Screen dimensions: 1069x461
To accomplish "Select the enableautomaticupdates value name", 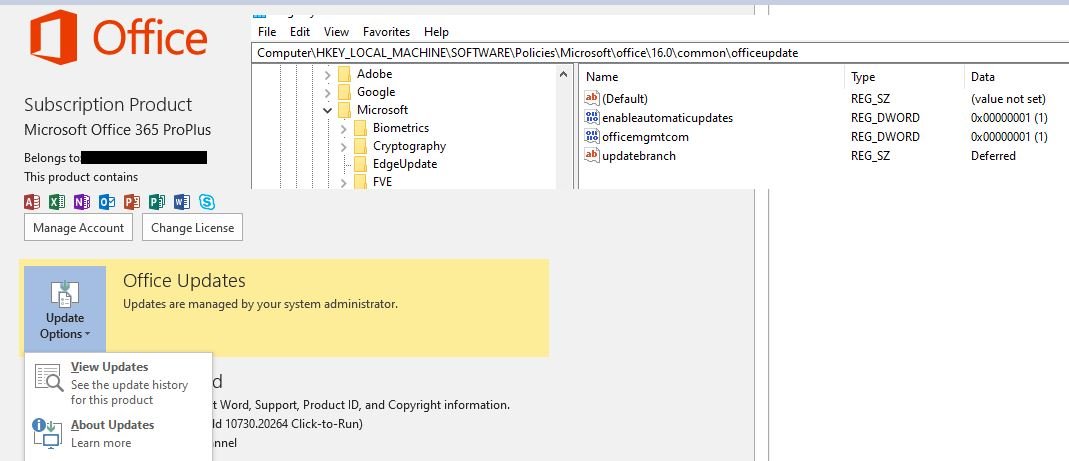I will tap(667, 118).
